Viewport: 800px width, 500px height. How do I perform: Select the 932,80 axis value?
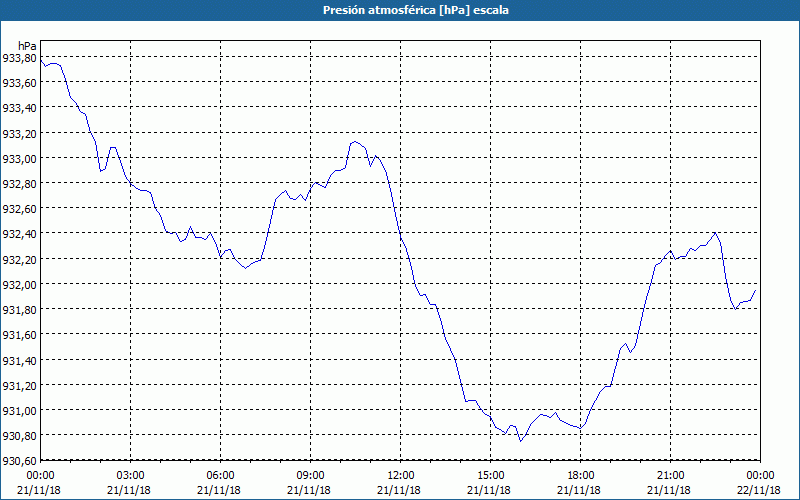tap(18, 184)
